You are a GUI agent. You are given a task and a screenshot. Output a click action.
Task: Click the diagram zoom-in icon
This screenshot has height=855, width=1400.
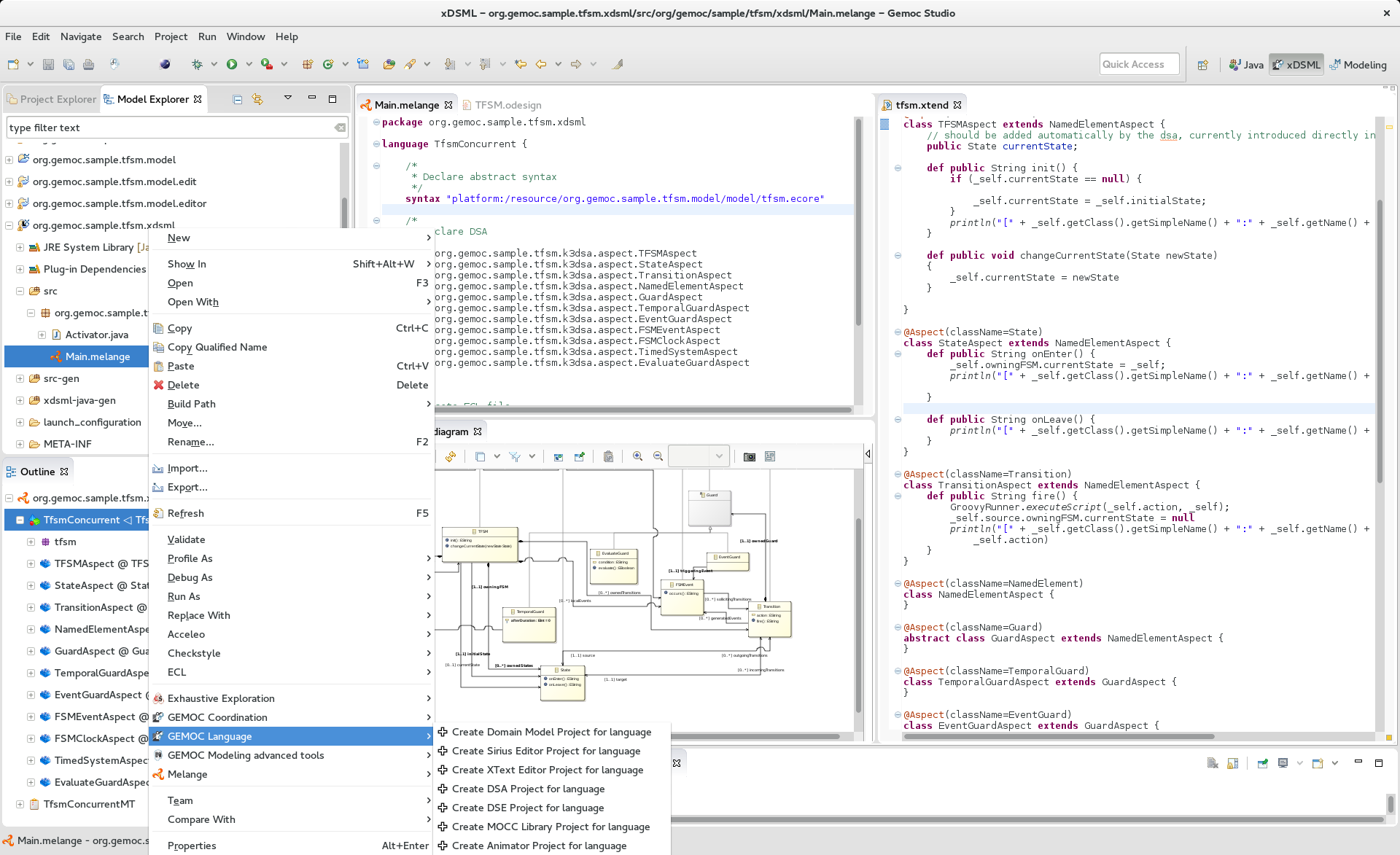(x=637, y=457)
